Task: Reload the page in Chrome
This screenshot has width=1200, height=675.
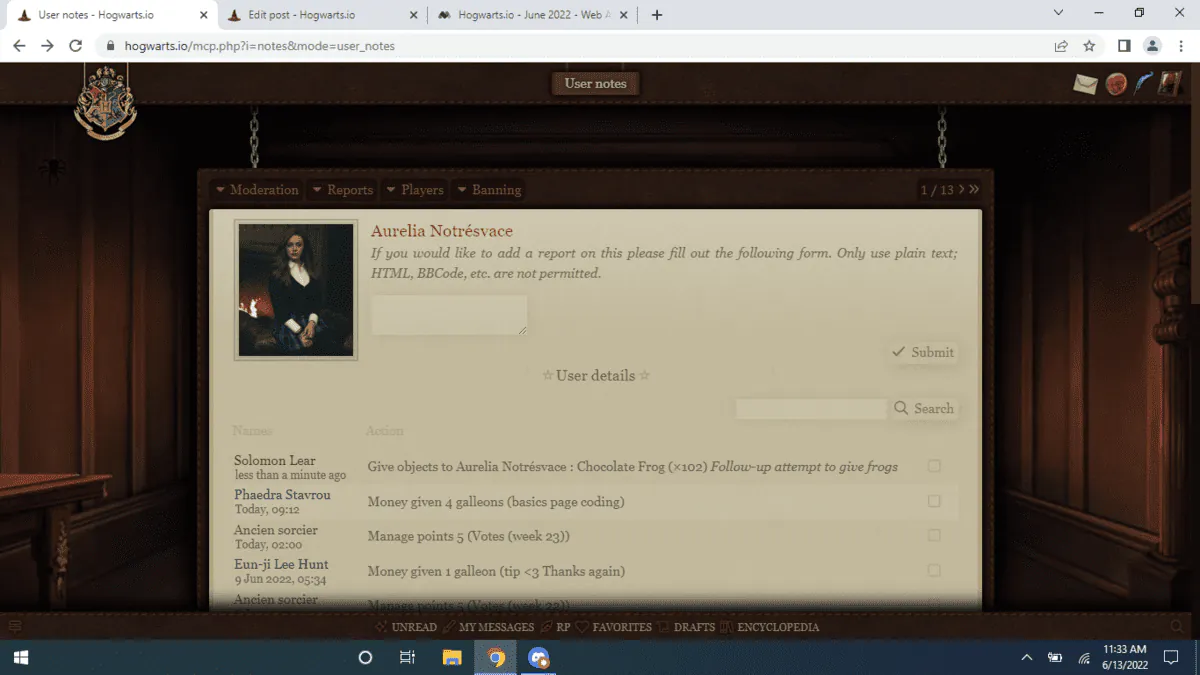Action: (x=75, y=46)
